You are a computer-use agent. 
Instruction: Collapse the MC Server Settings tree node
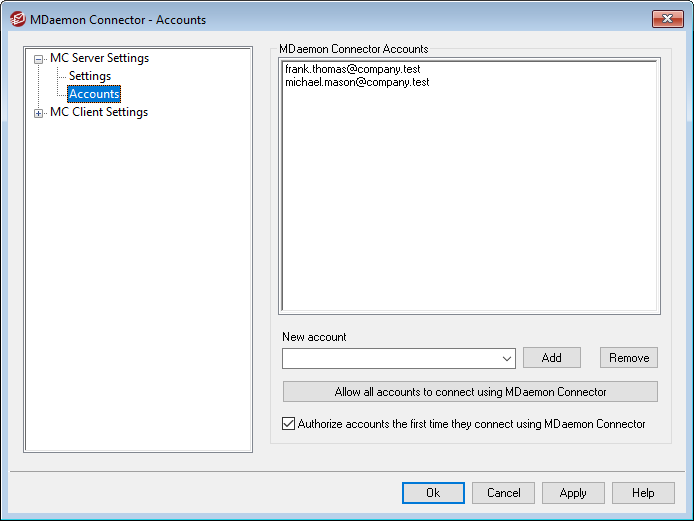pos(39,59)
